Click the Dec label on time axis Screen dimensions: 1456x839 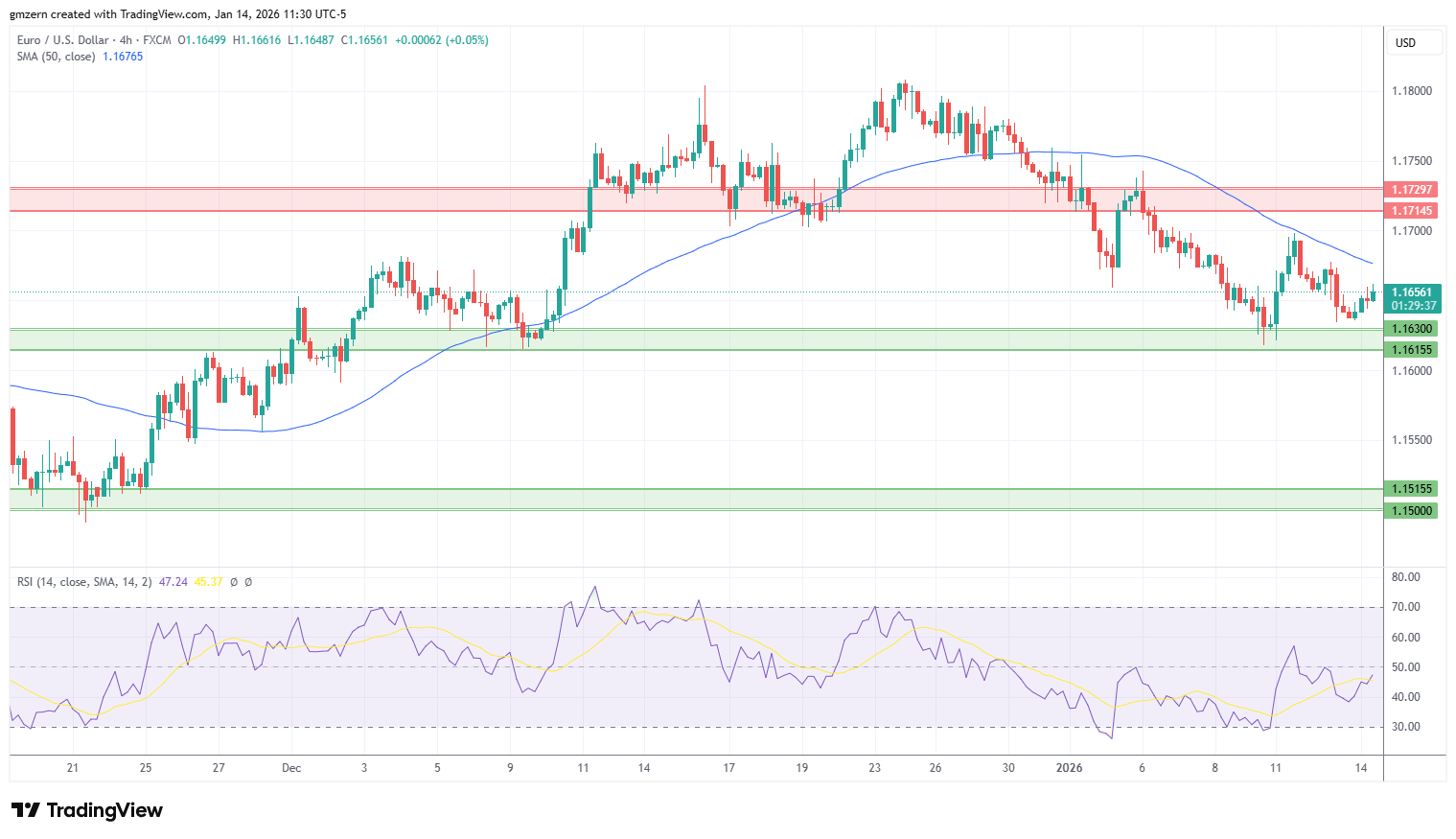coord(291,768)
